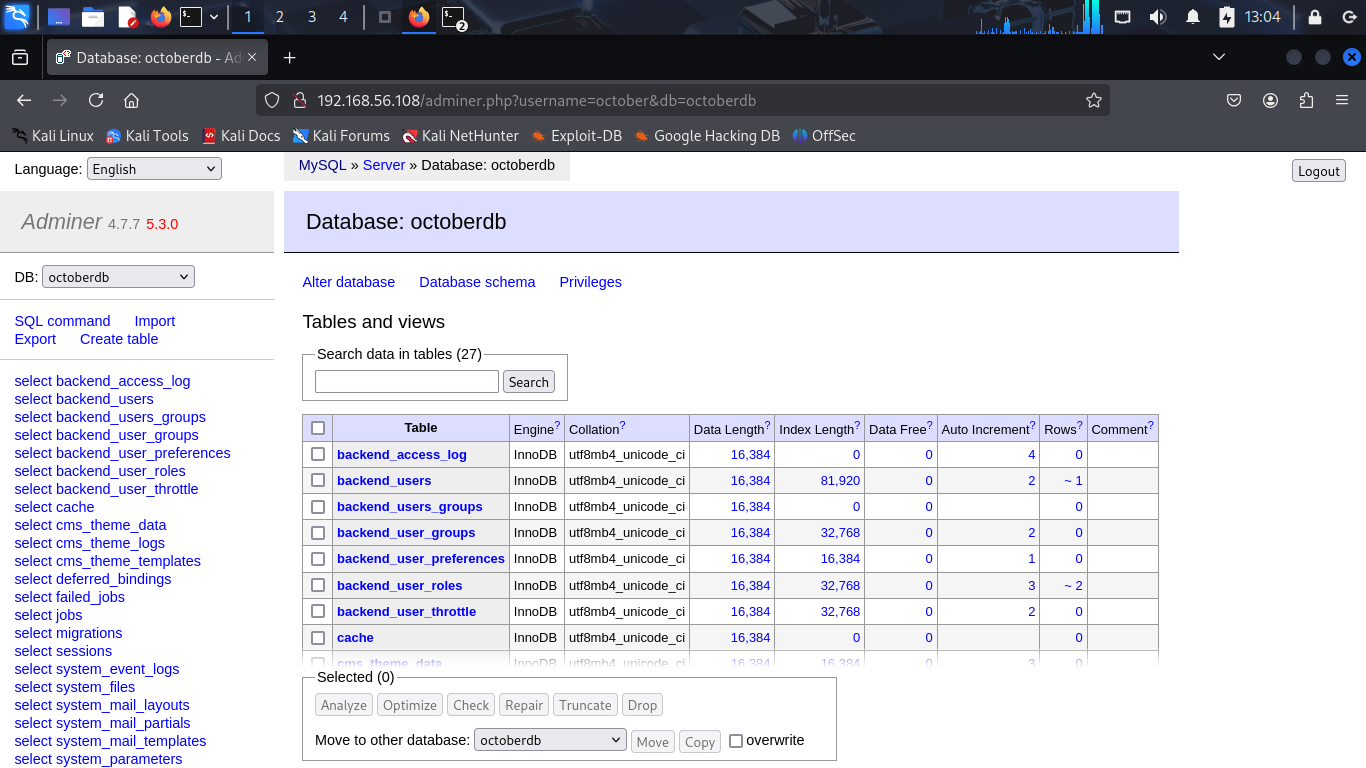1366x768 pixels.
Task: Open Move to other database dropdown
Action: coord(550,740)
